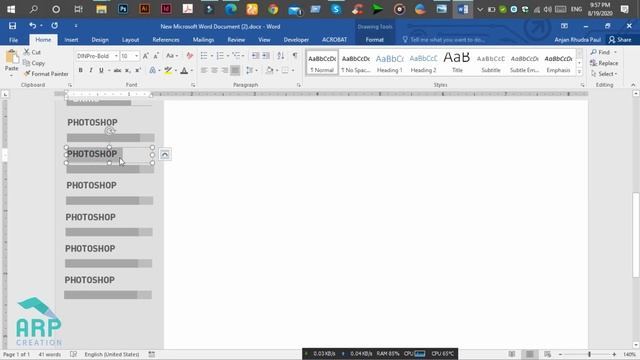Click the word count in status bar
Image resolution: width=640 pixels, height=360 pixels.
coord(50,354)
